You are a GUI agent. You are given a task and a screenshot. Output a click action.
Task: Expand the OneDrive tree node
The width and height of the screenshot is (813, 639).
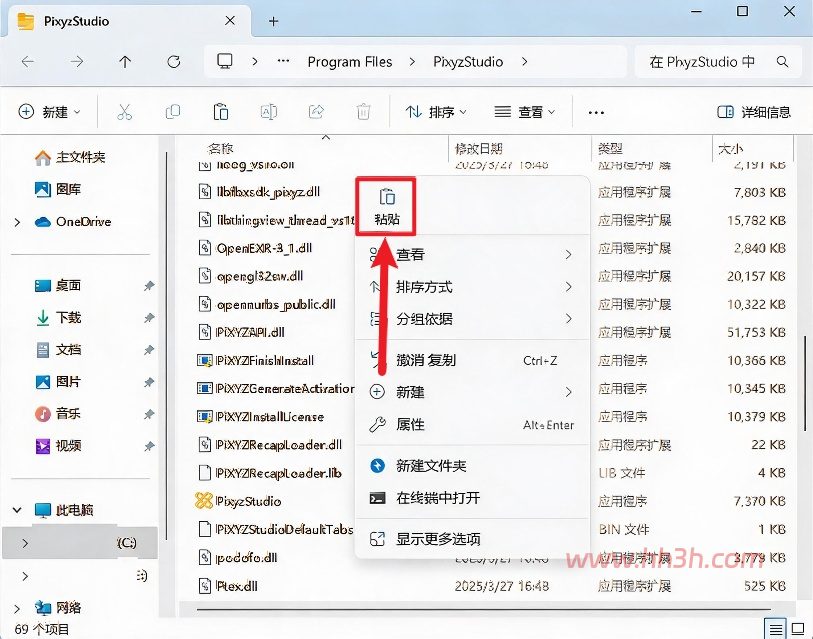[18, 222]
